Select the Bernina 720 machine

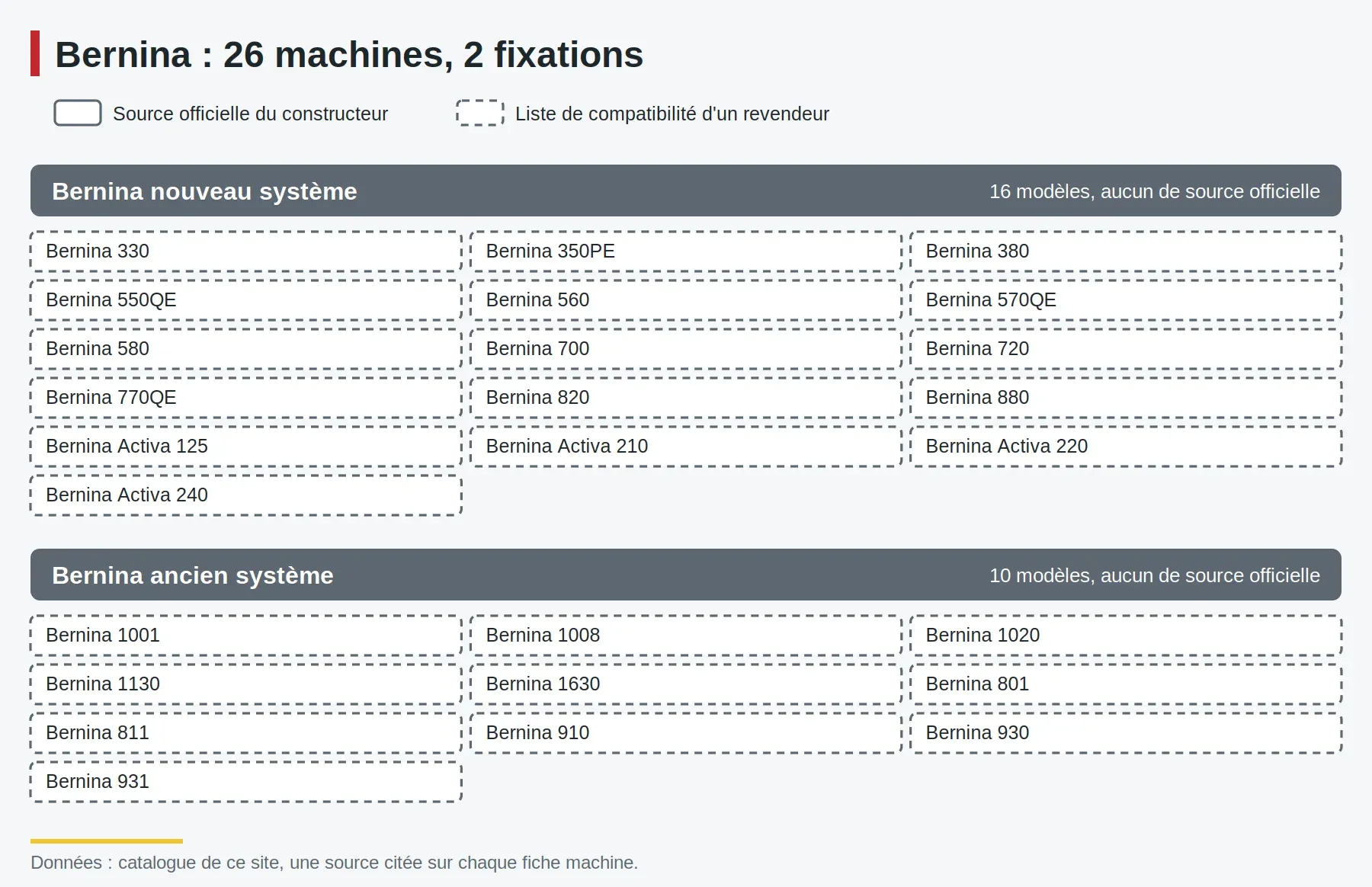[1126, 349]
